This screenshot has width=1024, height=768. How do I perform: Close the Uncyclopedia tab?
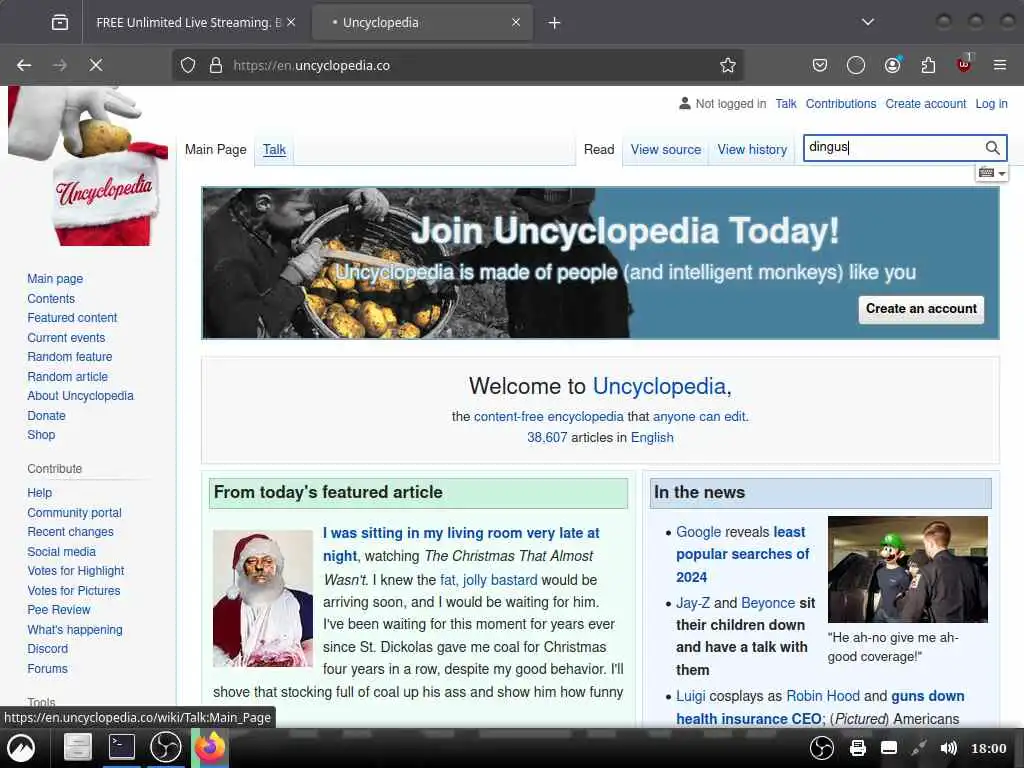click(x=516, y=22)
